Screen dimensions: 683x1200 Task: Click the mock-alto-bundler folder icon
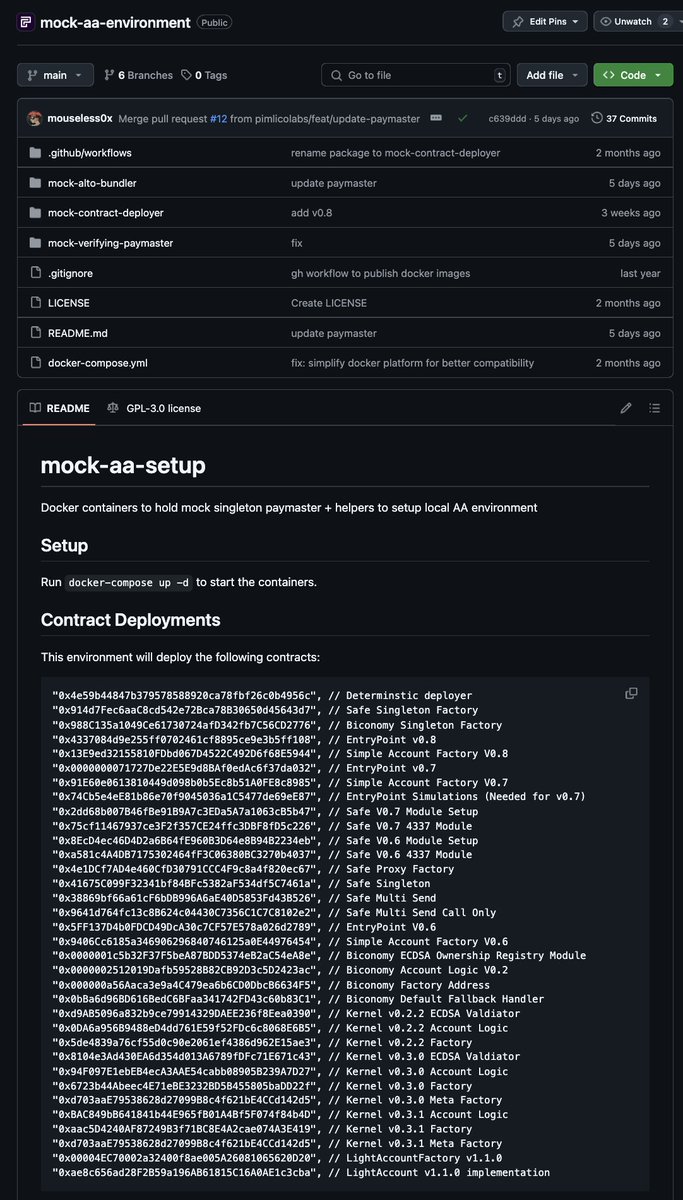pyautogui.click(x=36, y=183)
